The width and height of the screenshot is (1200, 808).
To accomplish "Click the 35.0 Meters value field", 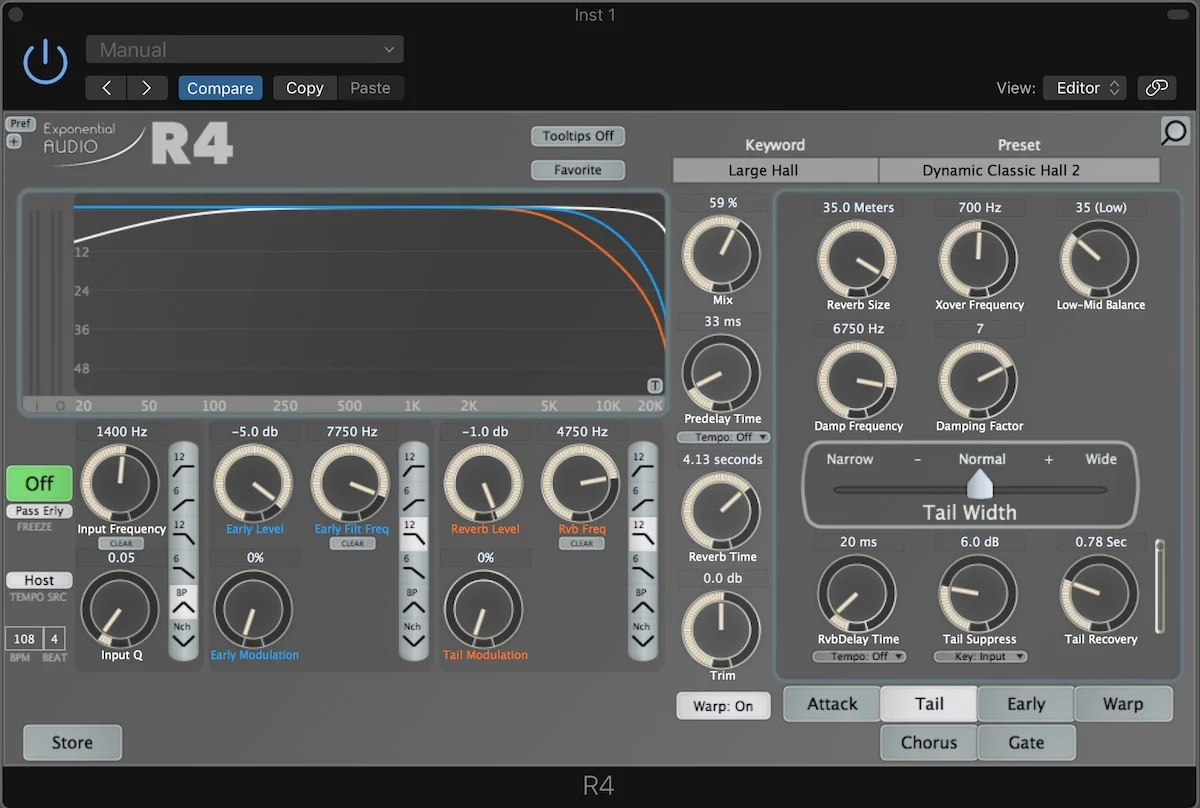I will (x=858, y=208).
